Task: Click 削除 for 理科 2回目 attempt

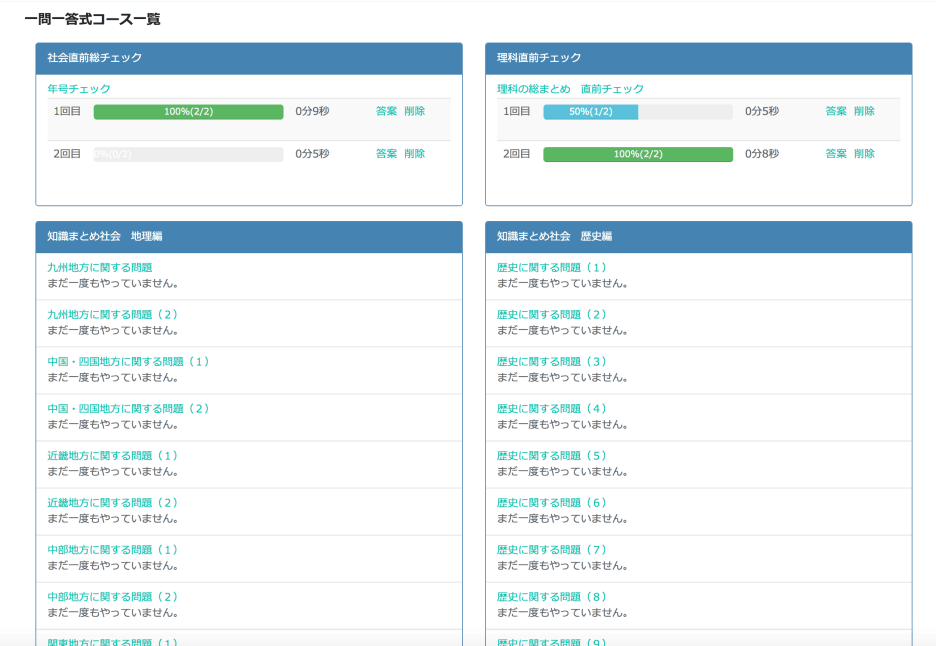Action: [864, 153]
